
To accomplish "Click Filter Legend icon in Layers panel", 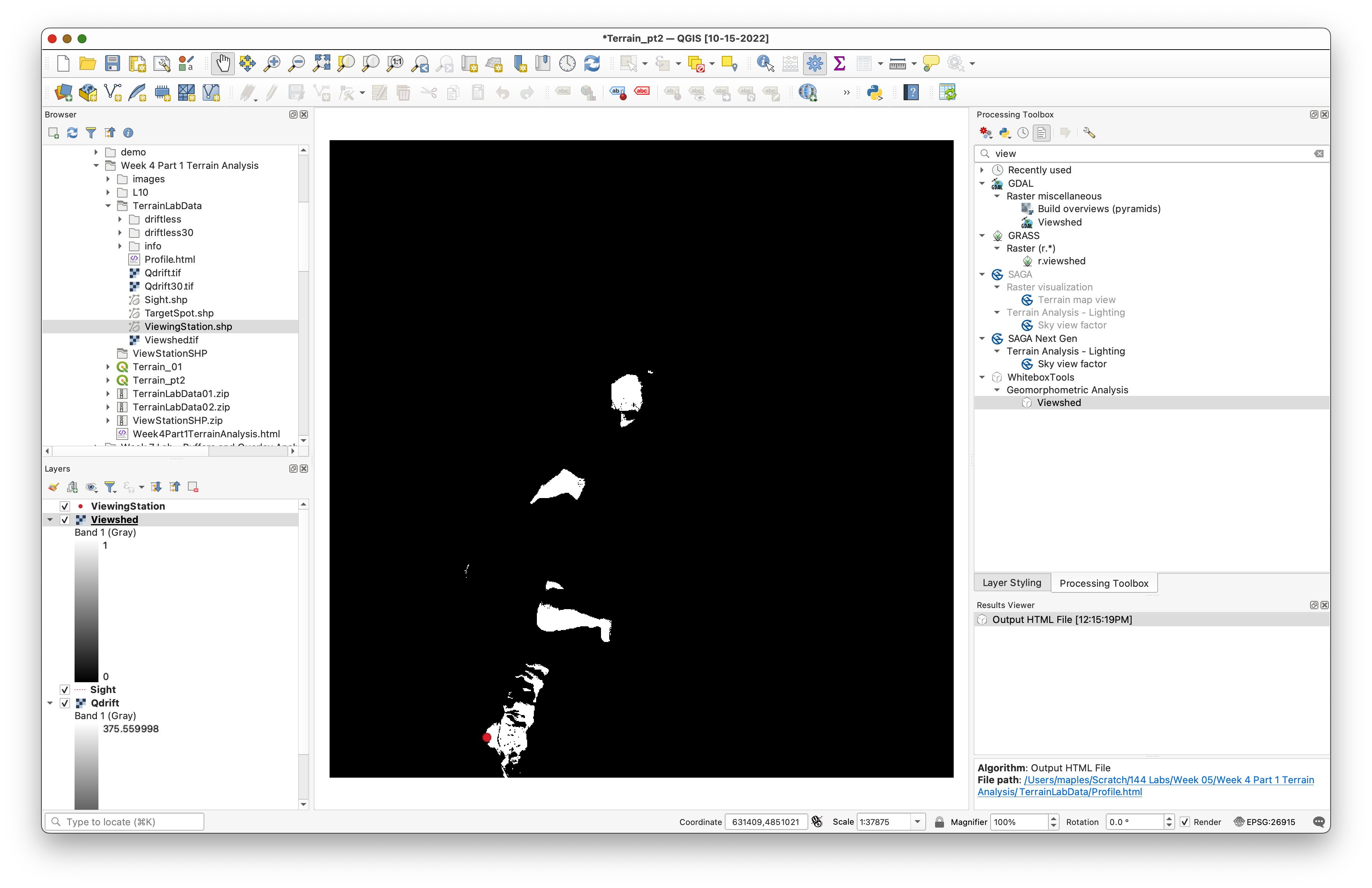I will 110,488.
